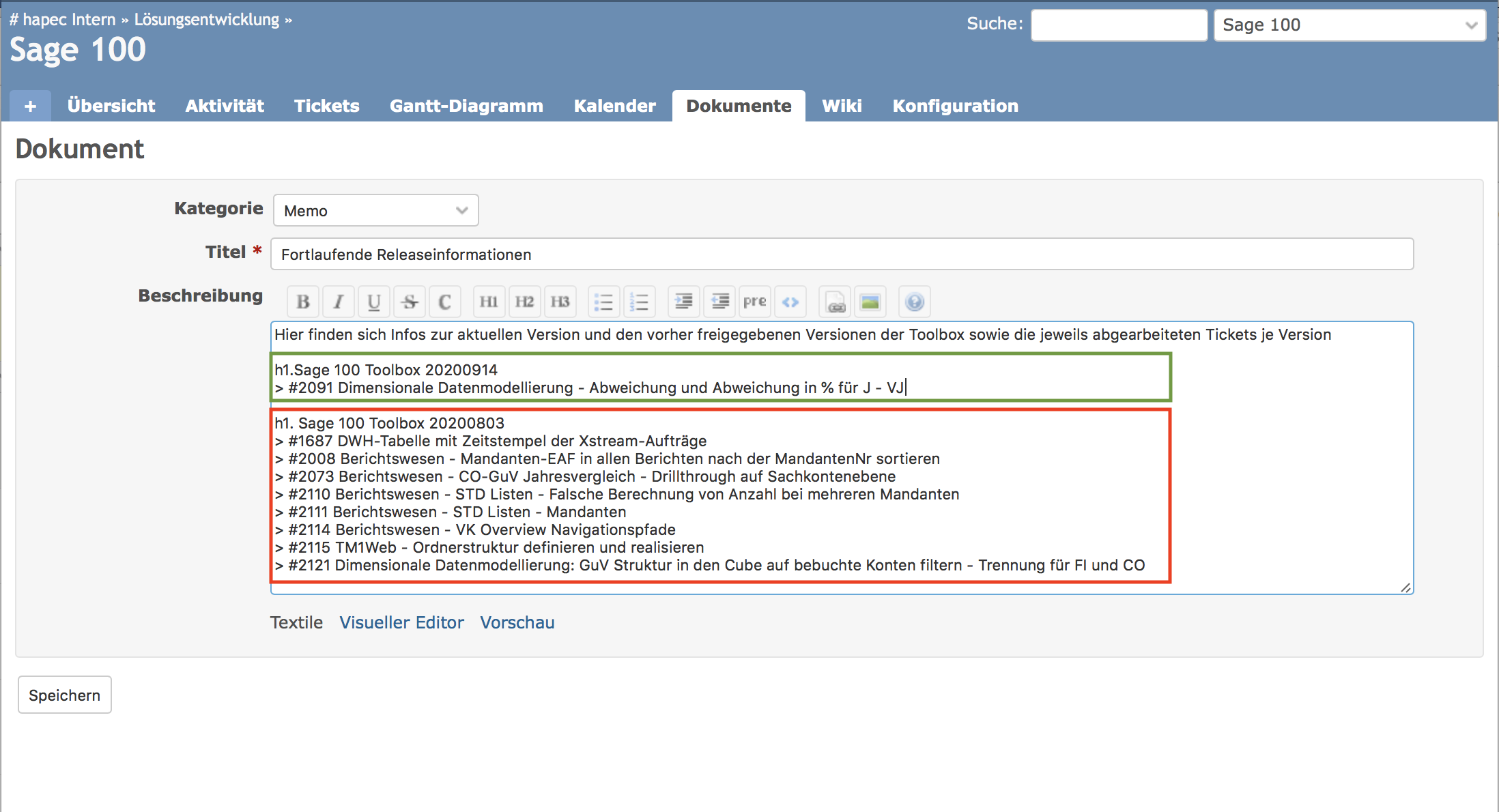
Task: Switch to Visueller Editor mode
Action: point(401,622)
